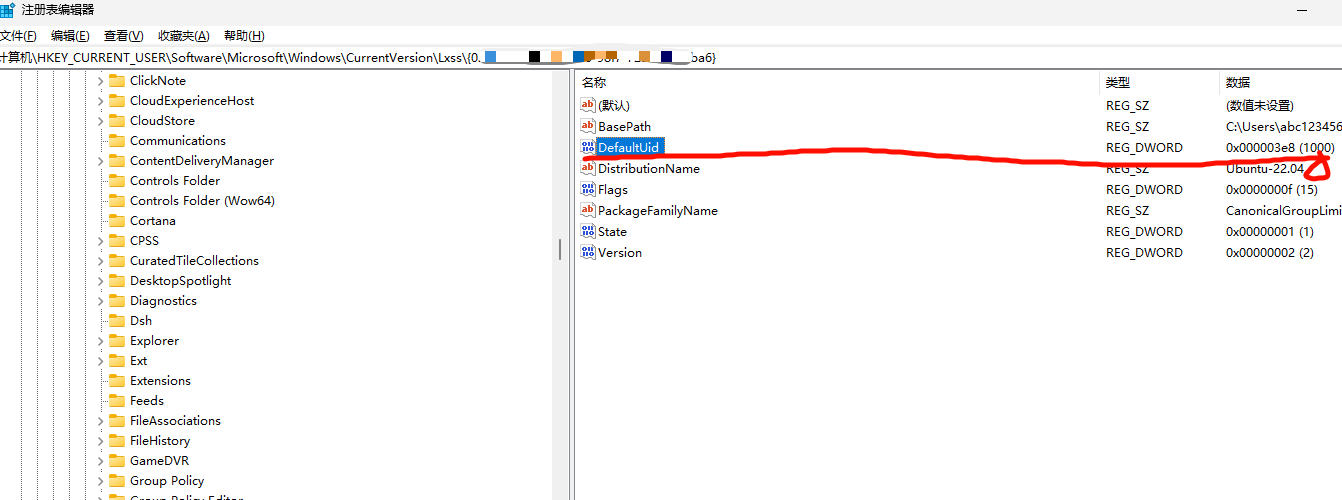This screenshot has height=500, width=1342.
Task: Click the BasePath string value icon
Action: click(x=588, y=126)
